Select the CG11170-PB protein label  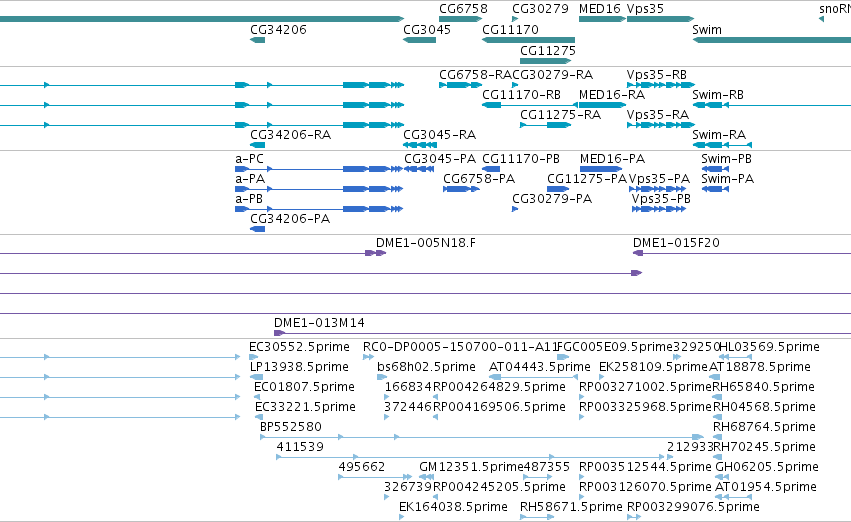(x=520, y=159)
